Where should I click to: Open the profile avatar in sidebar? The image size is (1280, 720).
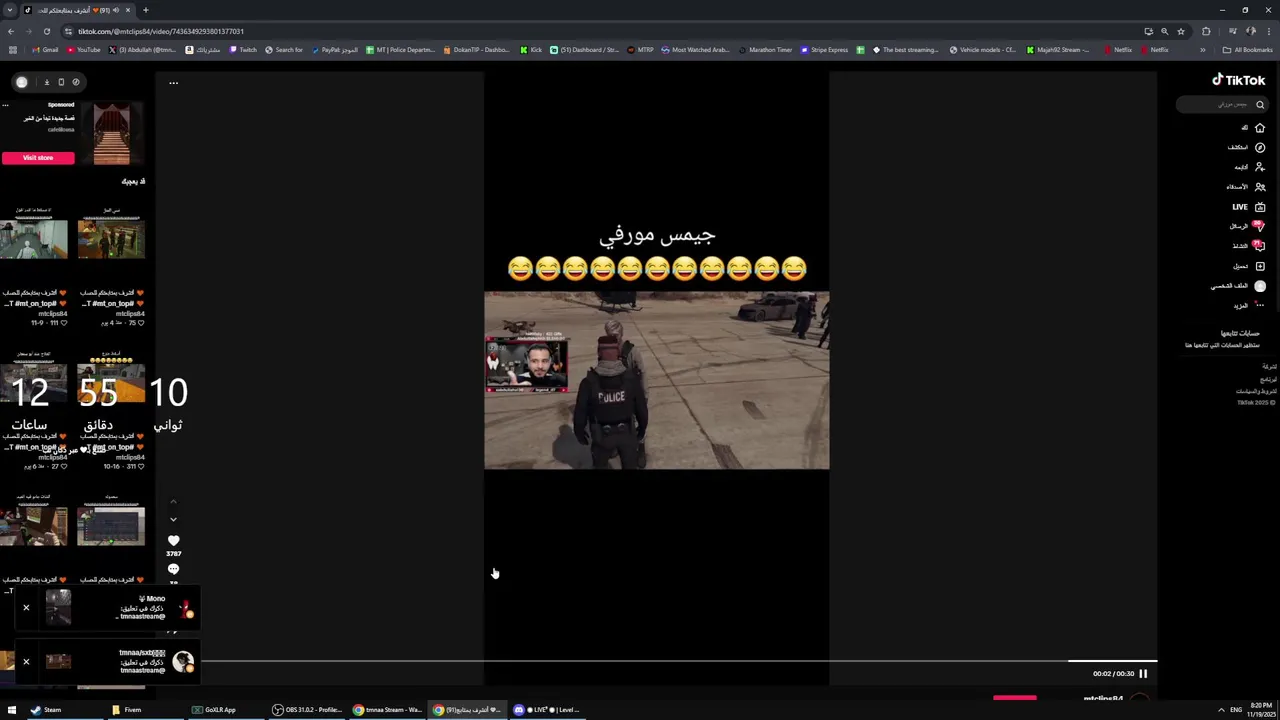(1259, 286)
